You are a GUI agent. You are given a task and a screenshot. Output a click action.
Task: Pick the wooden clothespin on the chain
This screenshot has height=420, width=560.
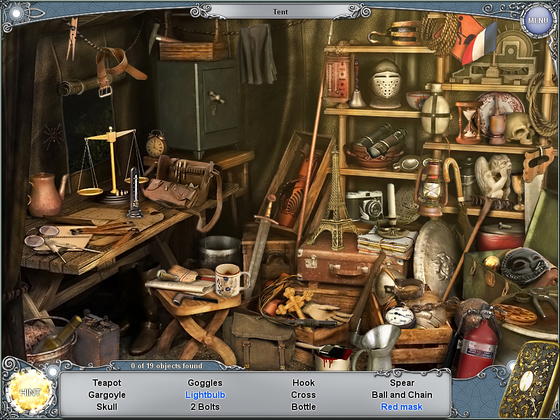[x=72, y=38]
